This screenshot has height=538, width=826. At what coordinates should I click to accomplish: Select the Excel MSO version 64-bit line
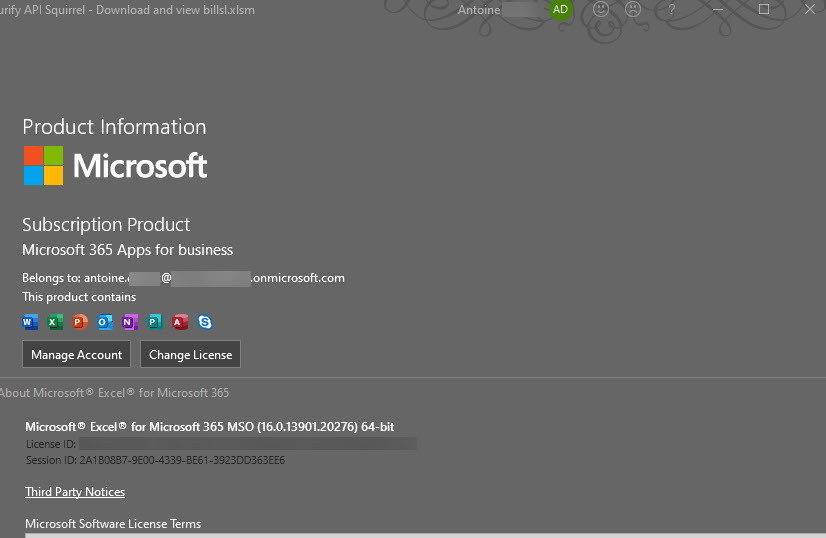pyautogui.click(x=210, y=427)
